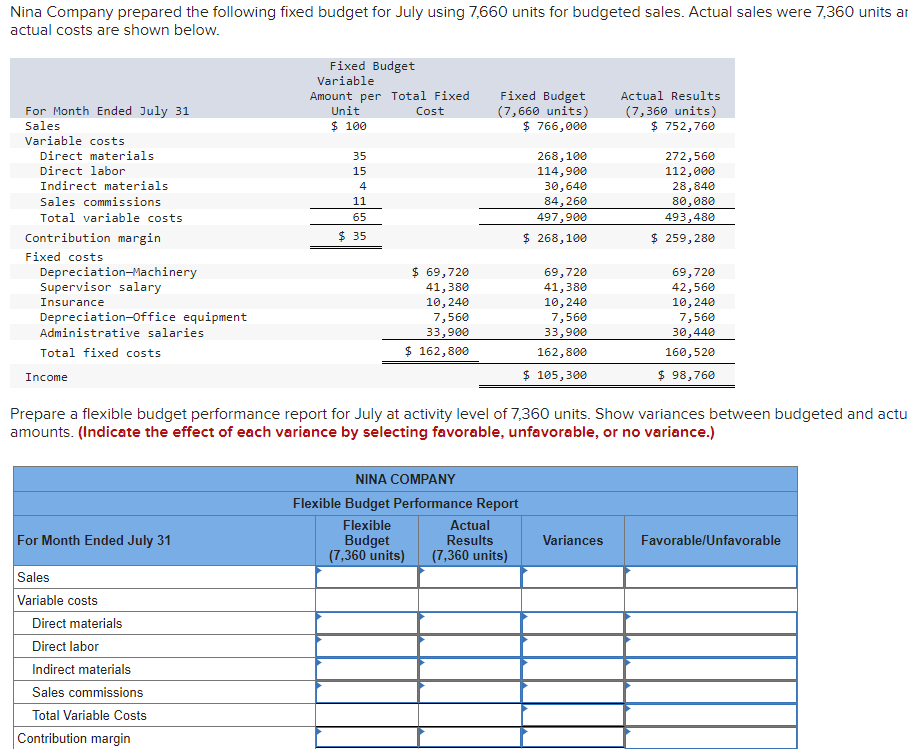This screenshot has height=749, width=908.
Task: Enter the Sales variance amount
Action: coord(573,577)
